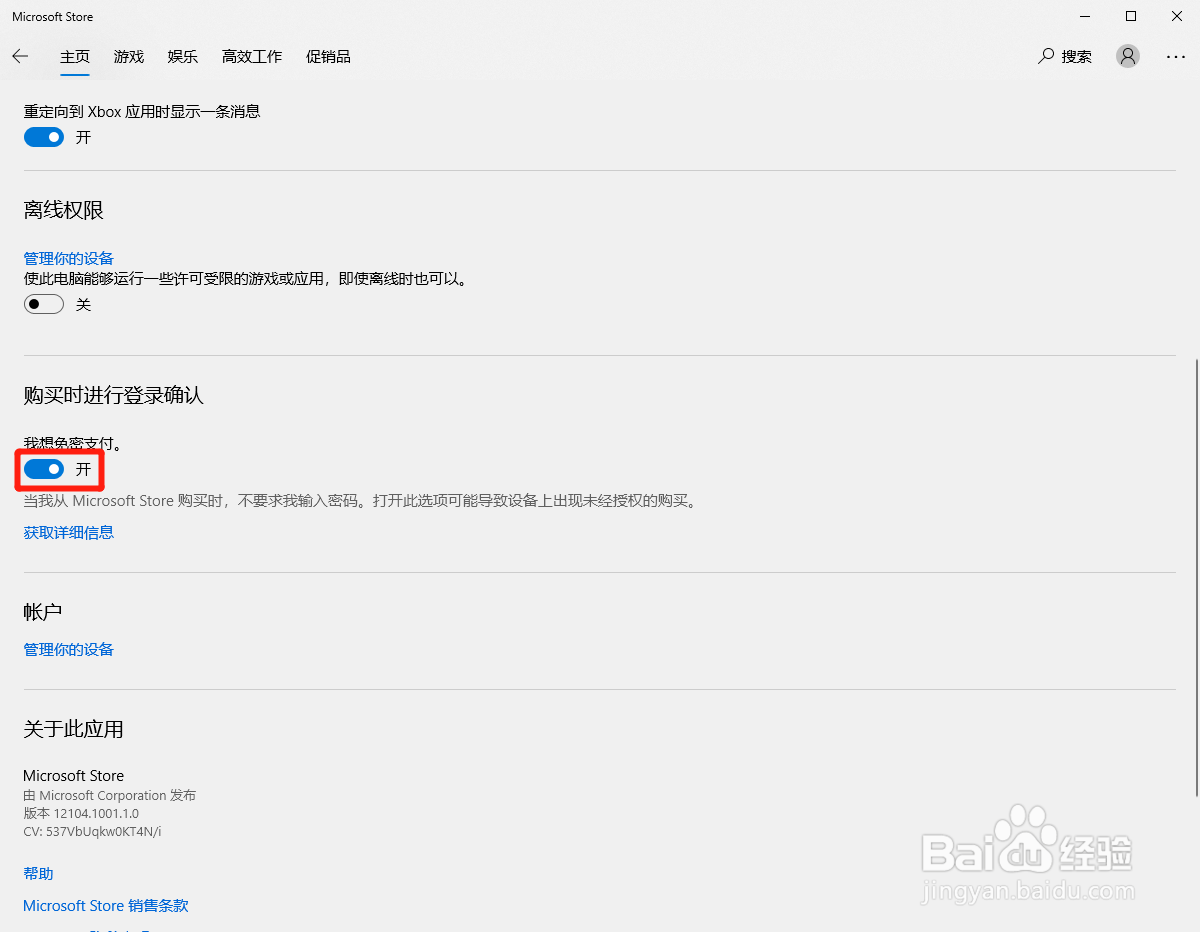Click the vertical scrollbar thumb
This screenshot has height=932, width=1200.
(1196, 576)
